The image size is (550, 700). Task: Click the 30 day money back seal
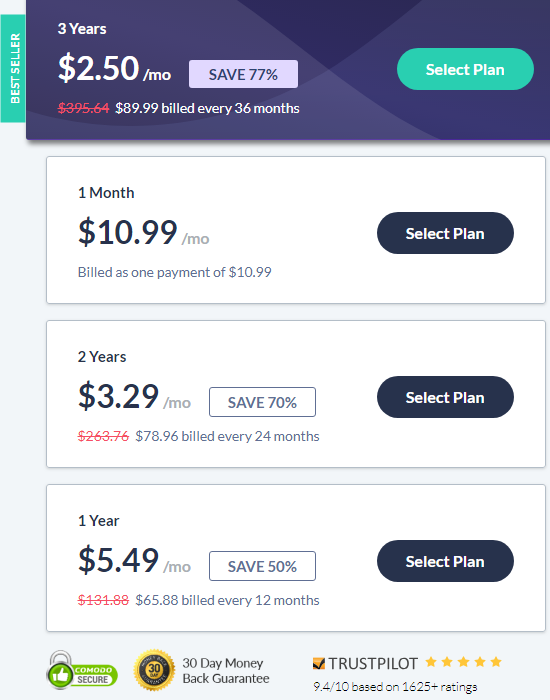point(154,670)
